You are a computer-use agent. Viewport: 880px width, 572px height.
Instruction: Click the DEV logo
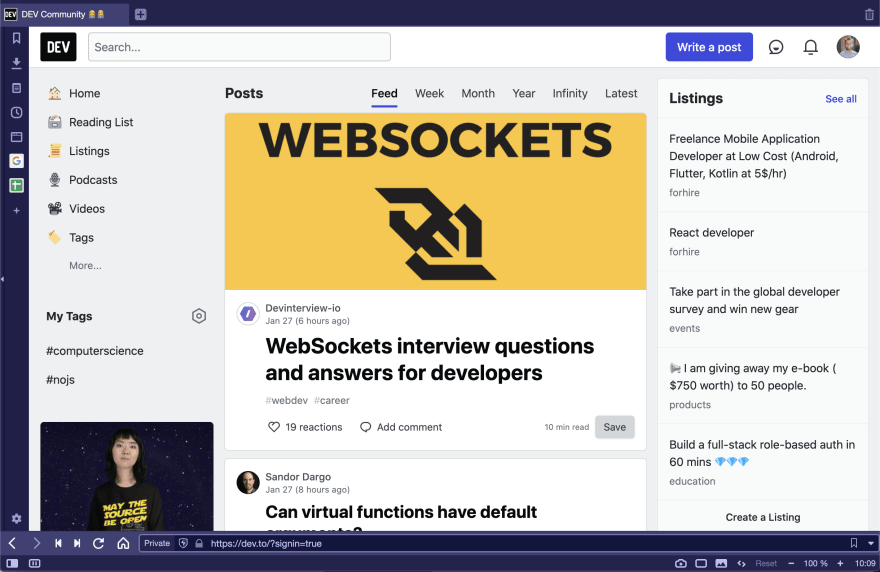pos(58,47)
